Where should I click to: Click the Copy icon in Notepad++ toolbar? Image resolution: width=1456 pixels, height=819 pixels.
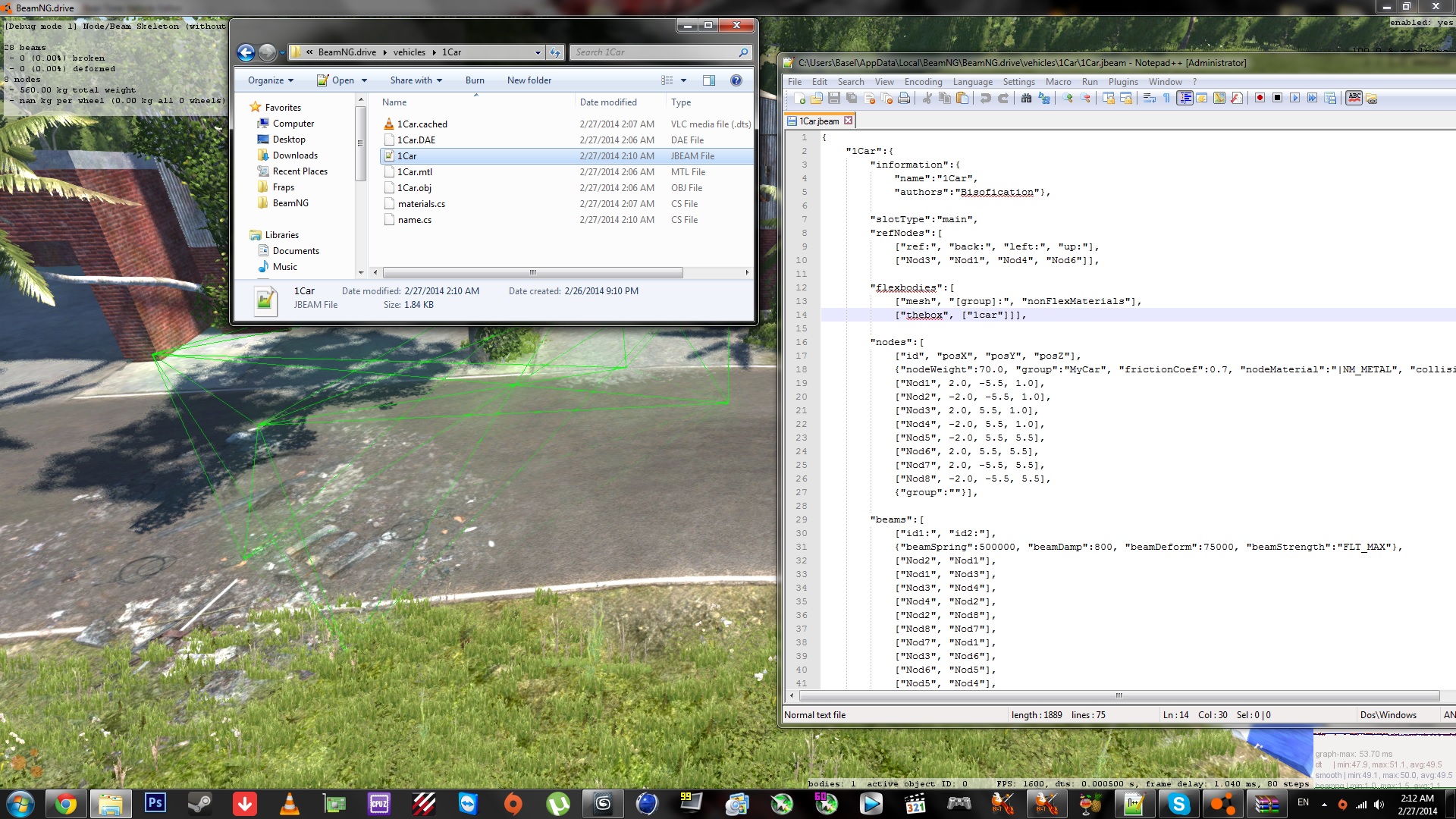click(945, 99)
